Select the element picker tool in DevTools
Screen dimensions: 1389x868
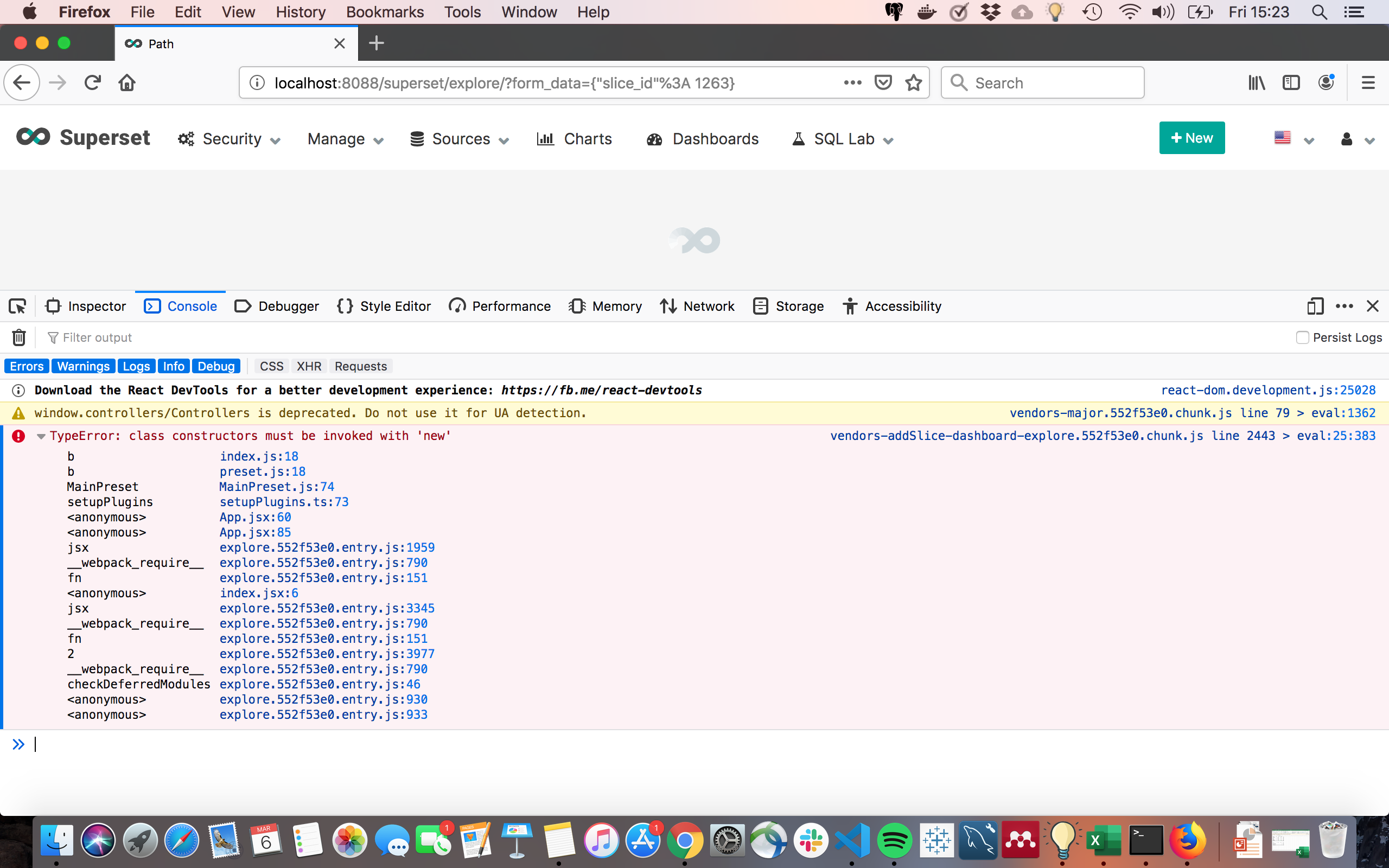pyautogui.click(x=17, y=306)
